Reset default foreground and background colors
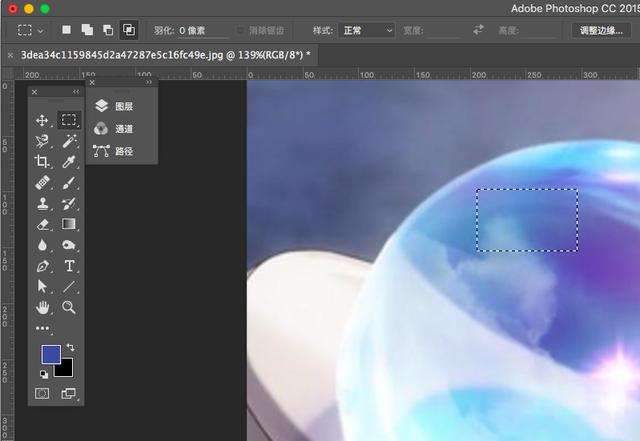Viewport: 640px width, 441px height. click(x=44, y=374)
